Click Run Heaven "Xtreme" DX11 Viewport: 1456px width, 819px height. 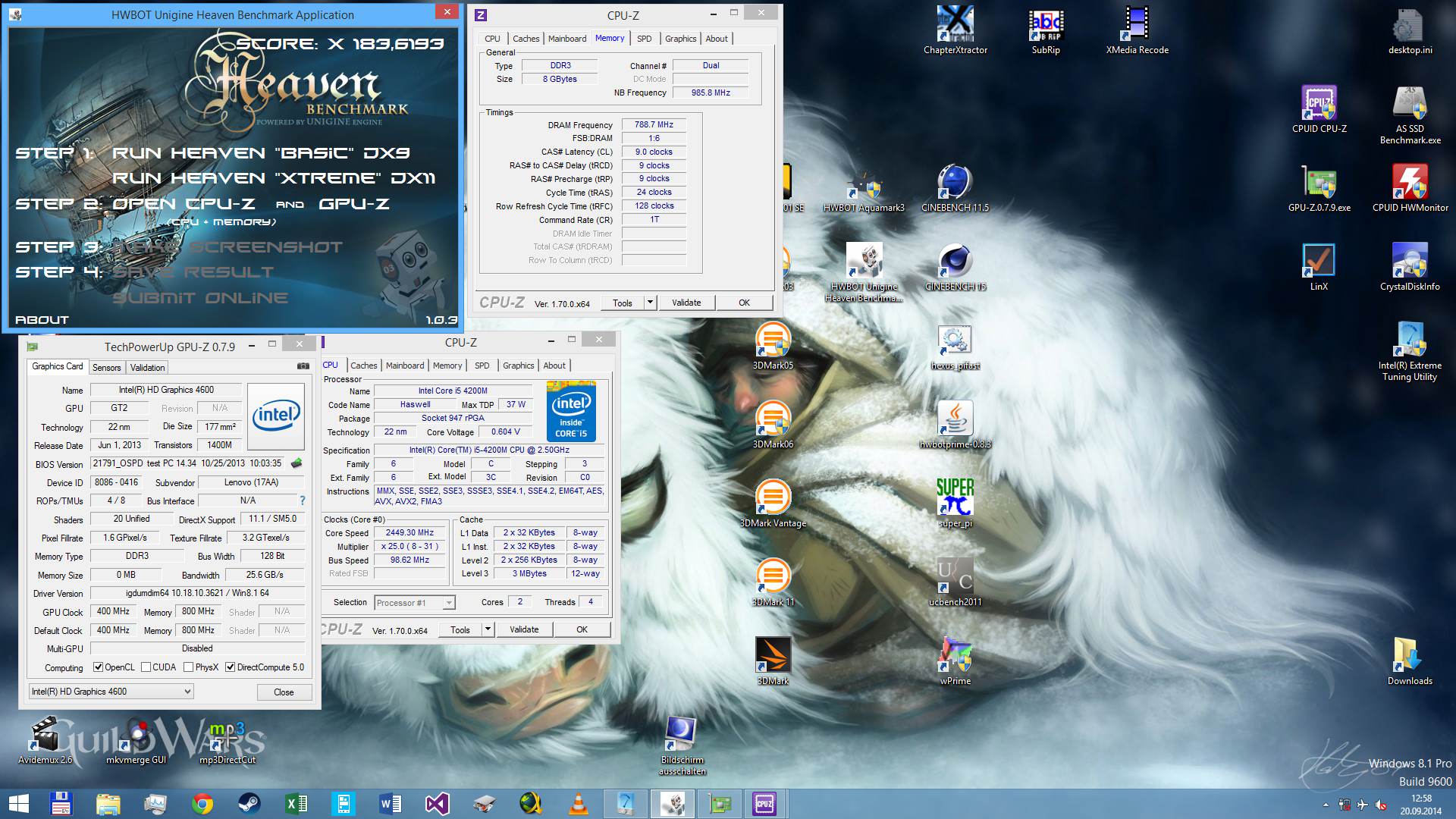point(274,178)
